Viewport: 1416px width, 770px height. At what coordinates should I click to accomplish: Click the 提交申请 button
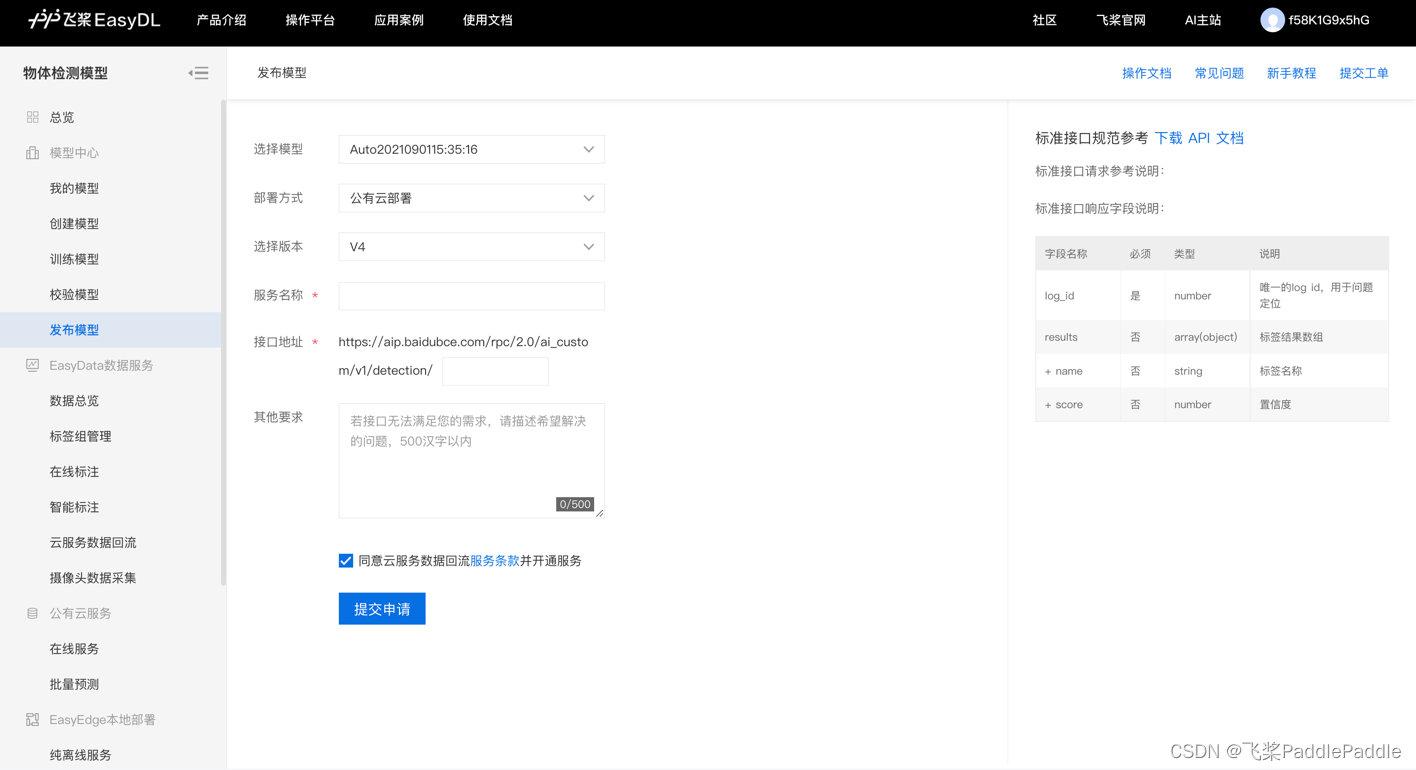point(382,609)
